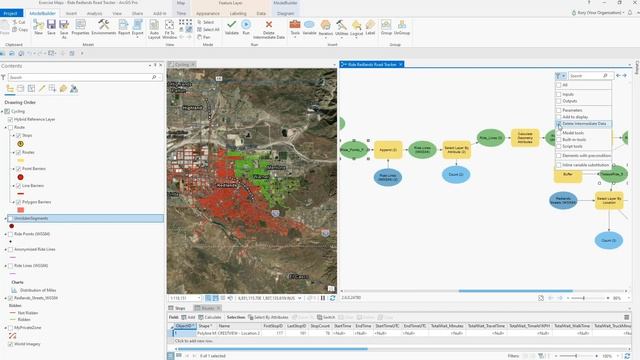Screen dimensions: 640x360
Task: Switch Contents to List By Drawing Order
Action: tap(10, 89)
